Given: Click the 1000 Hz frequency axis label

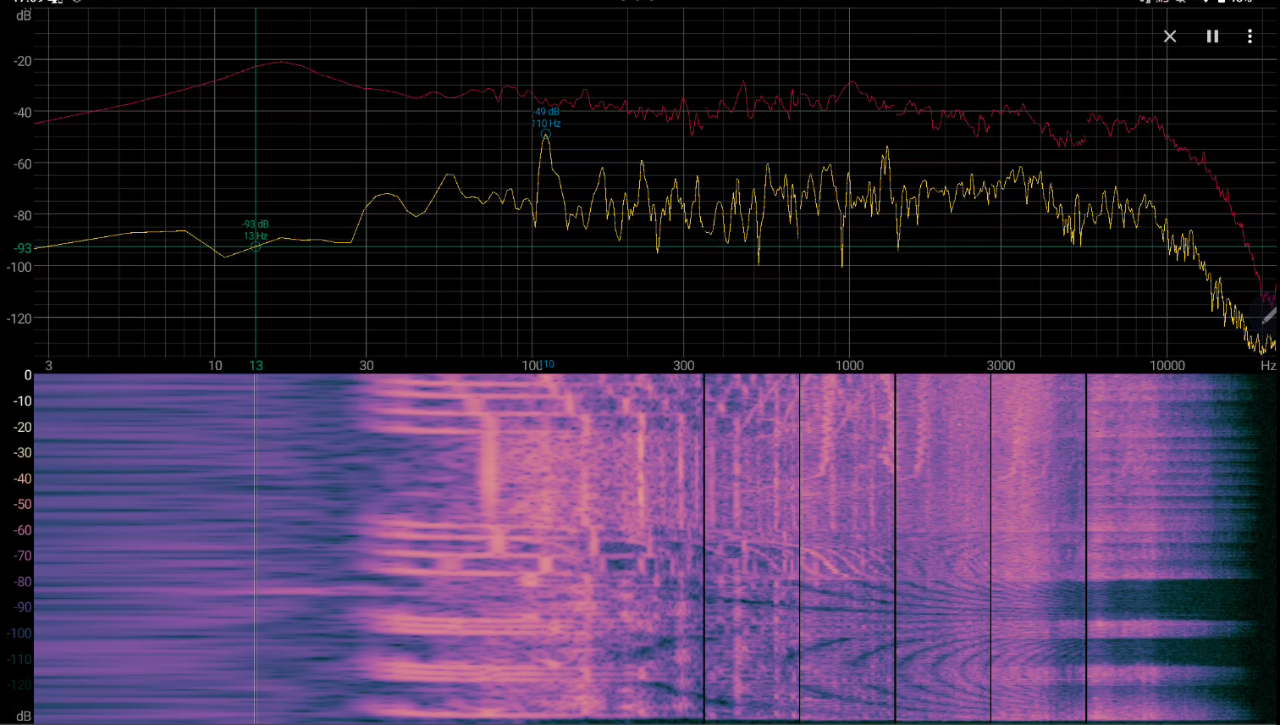Looking at the screenshot, I should click(849, 366).
